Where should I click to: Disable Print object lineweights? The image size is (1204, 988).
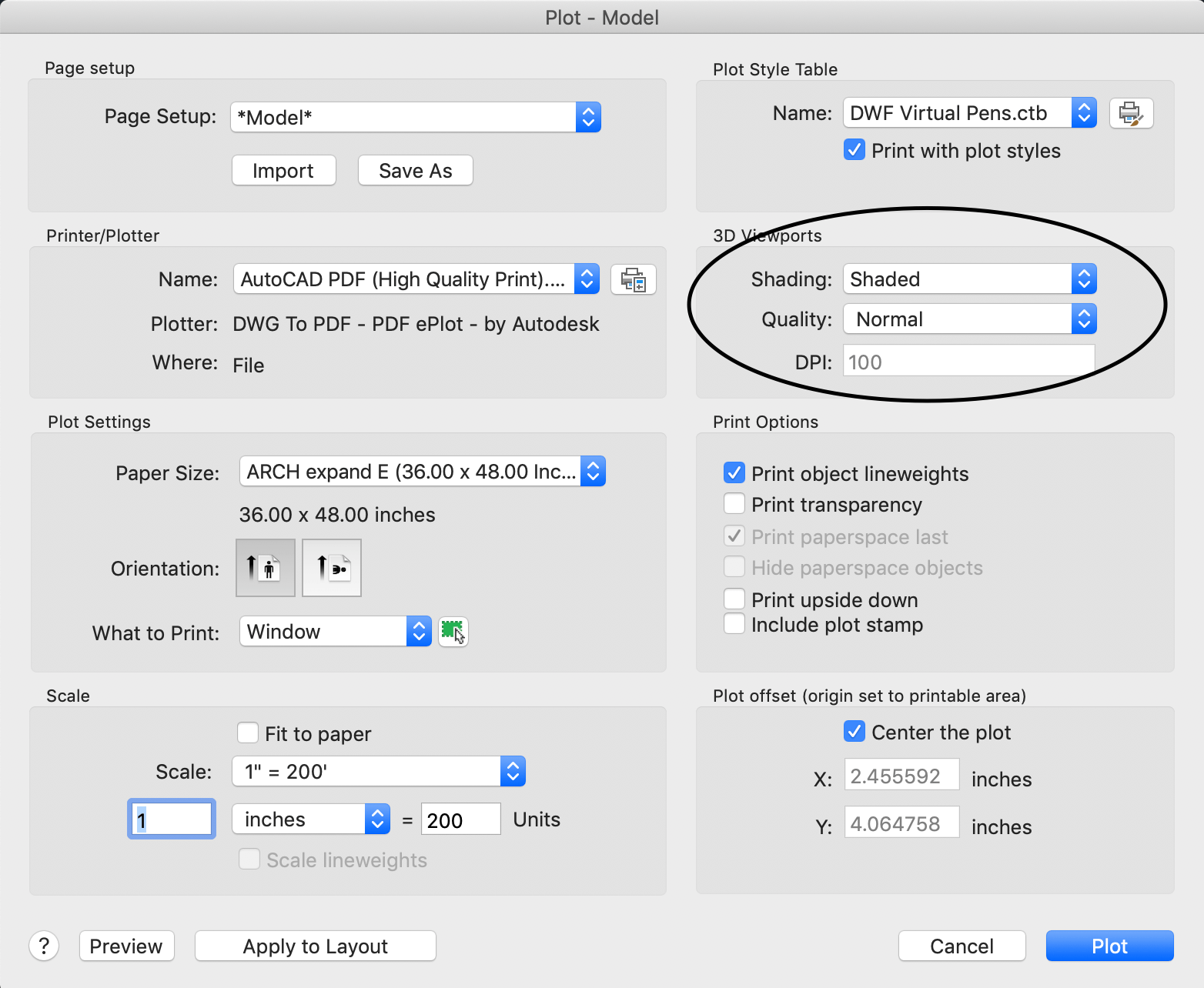pos(734,473)
